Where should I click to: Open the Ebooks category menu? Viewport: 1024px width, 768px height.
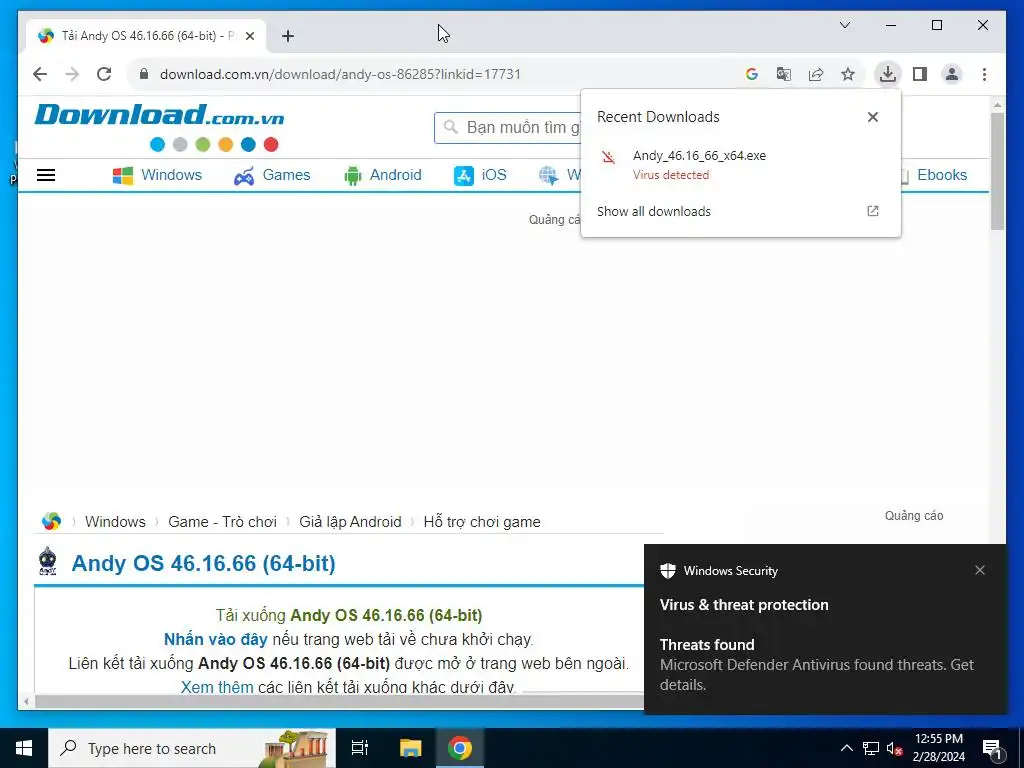[933, 175]
